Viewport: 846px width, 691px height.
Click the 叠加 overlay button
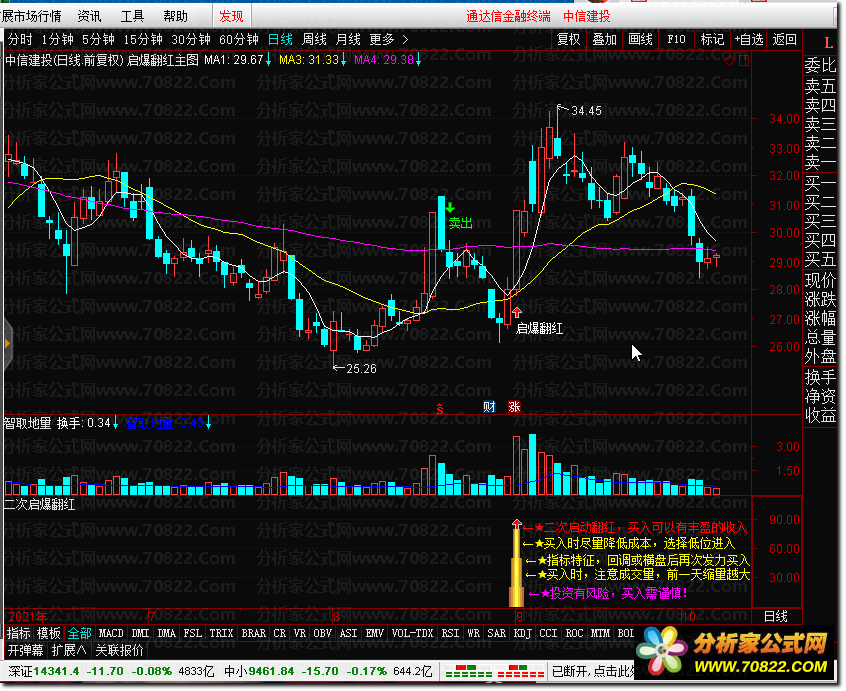(x=605, y=39)
